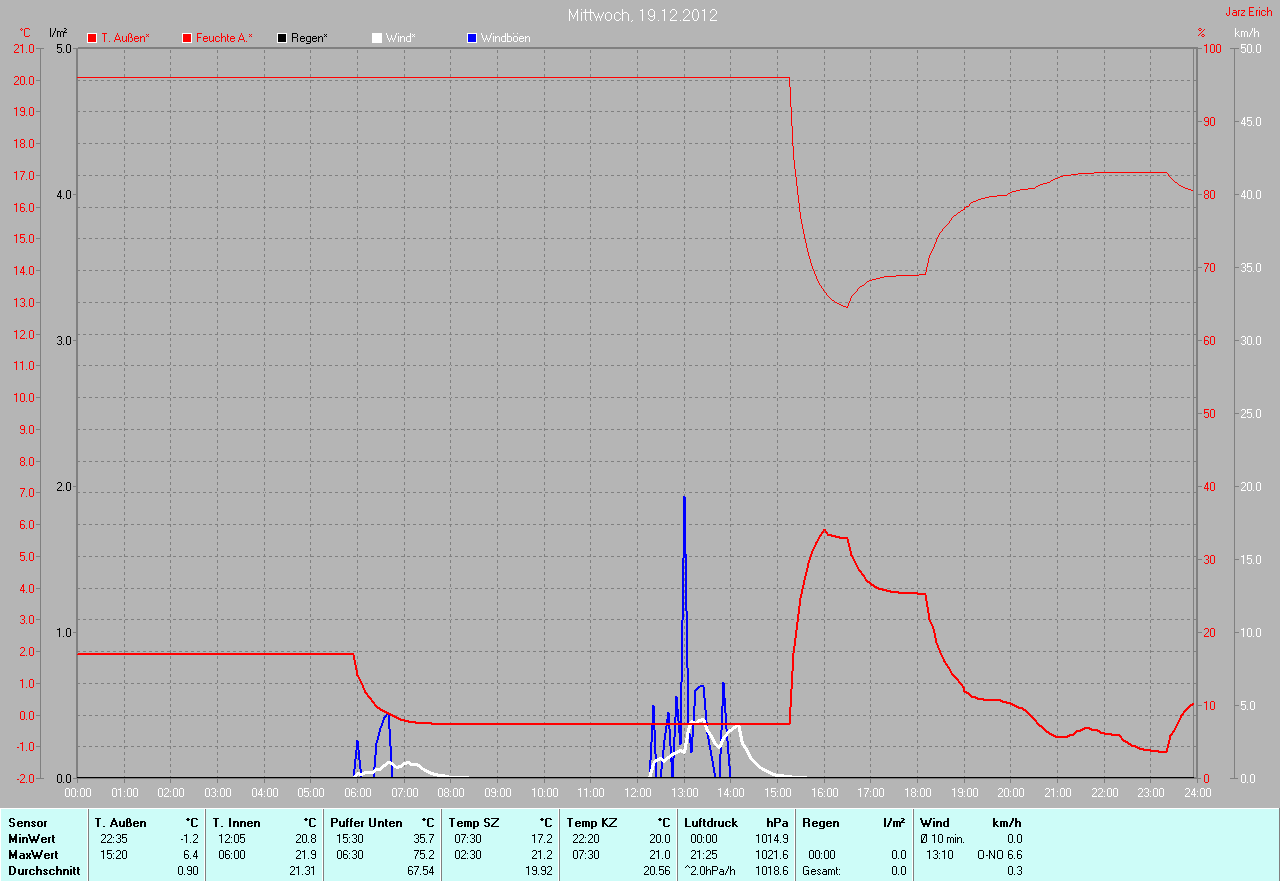
Task: Click the chart title 'Mittwoch, 19.12.2012'
Action: (642, 15)
